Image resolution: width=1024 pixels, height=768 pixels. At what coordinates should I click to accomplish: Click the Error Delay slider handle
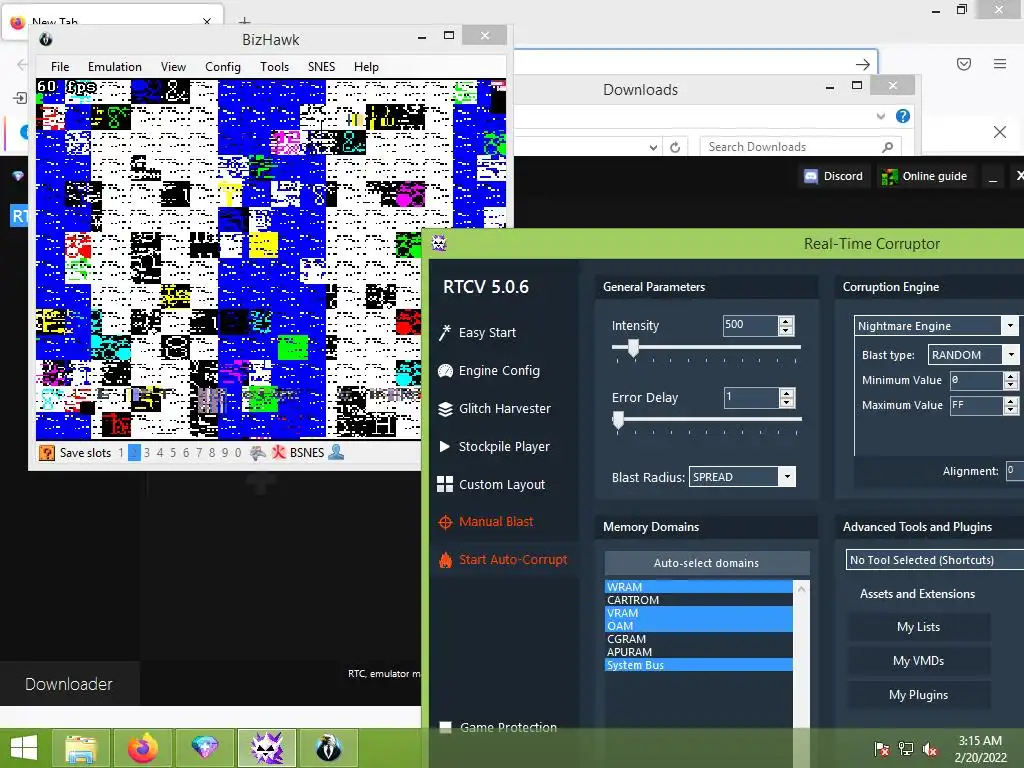click(618, 420)
